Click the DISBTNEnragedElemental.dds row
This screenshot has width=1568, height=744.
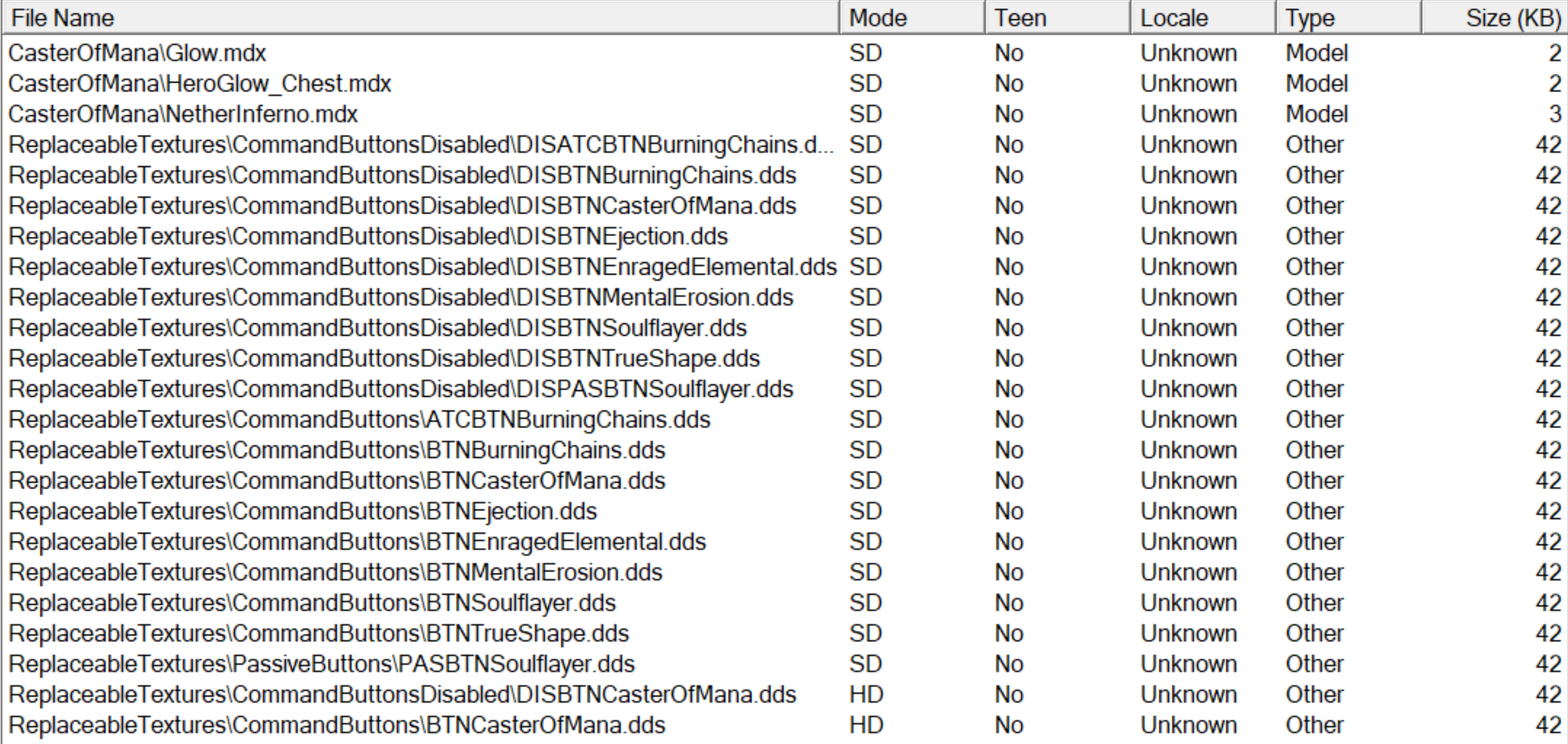(x=423, y=266)
